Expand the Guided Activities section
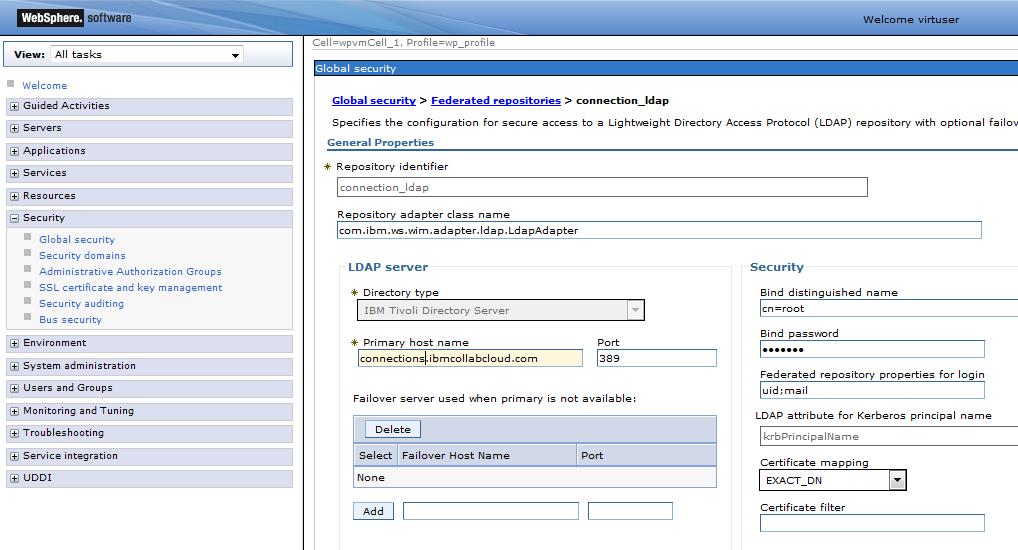1018x550 pixels. point(14,106)
